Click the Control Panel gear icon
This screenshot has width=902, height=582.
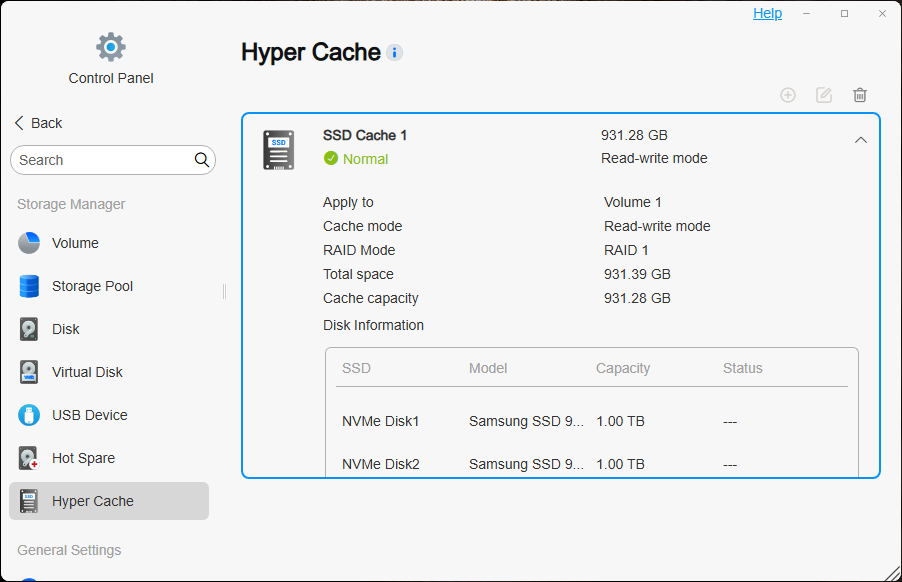point(111,46)
